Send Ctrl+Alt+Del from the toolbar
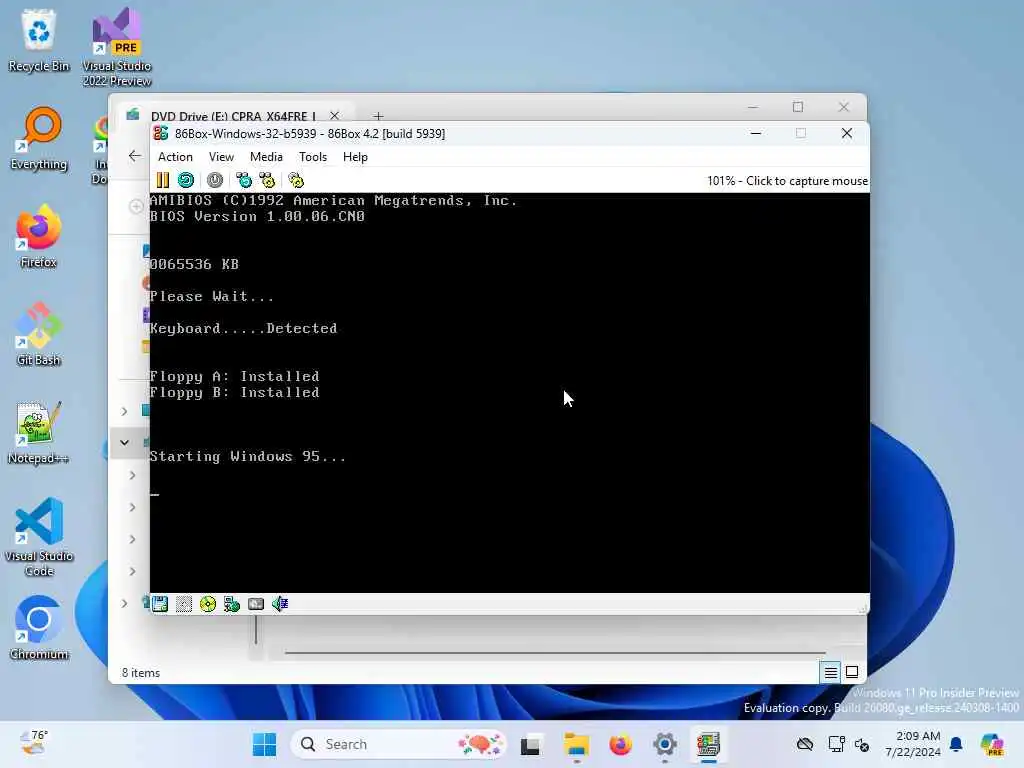 click(244, 180)
